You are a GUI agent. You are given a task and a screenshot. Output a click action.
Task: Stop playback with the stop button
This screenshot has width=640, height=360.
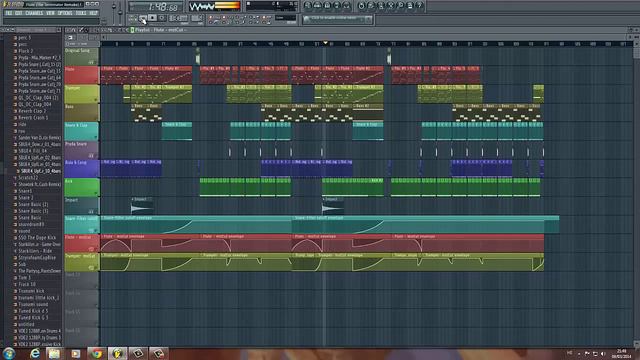pos(152,18)
